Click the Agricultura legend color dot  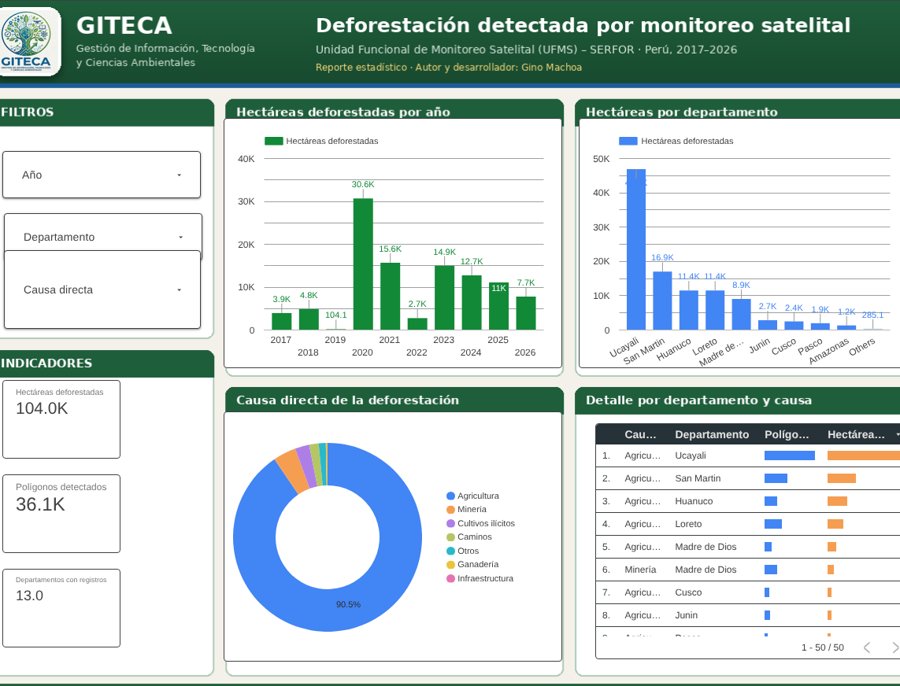pyautogui.click(x=451, y=496)
